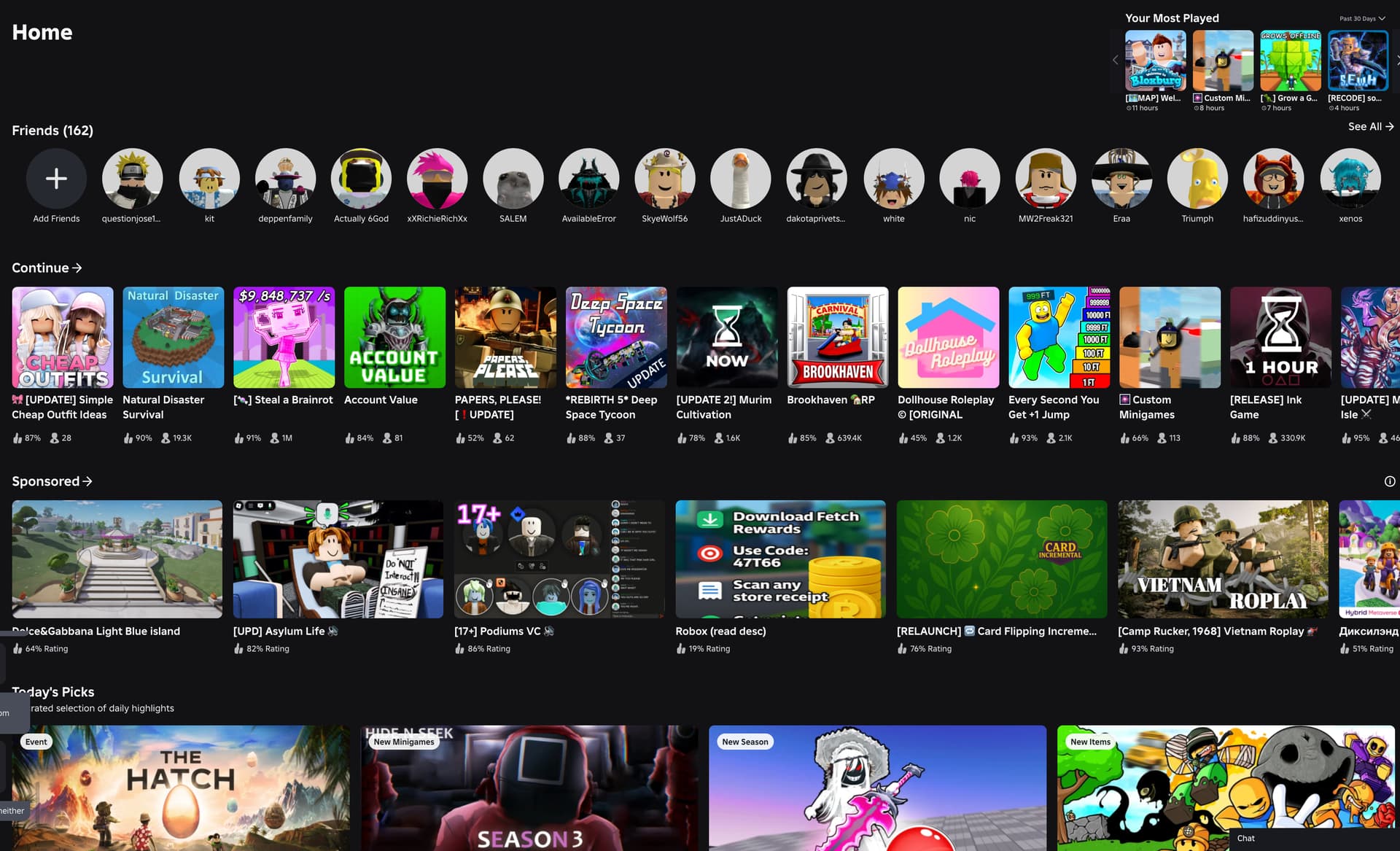Open MW2Freak321 friend avatar
This screenshot has width=1400, height=851.
[x=1045, y=179]
